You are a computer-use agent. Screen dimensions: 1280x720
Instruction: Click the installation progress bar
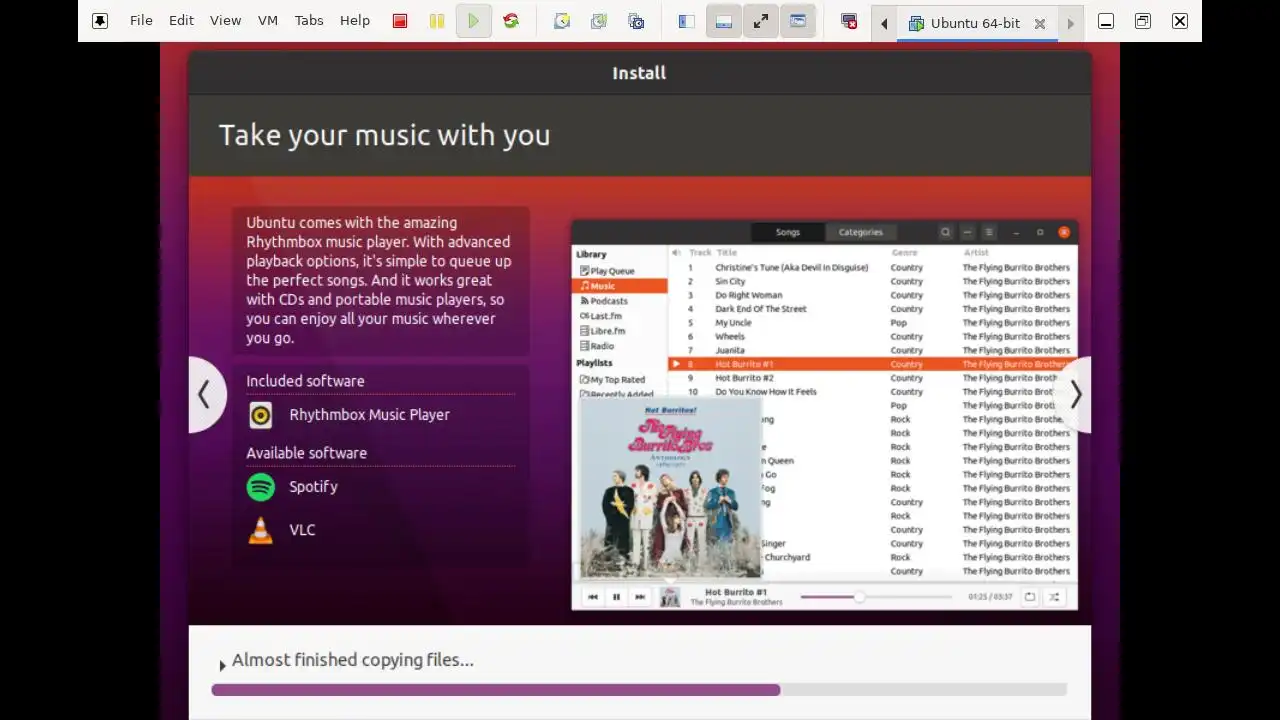pos(639,690)
